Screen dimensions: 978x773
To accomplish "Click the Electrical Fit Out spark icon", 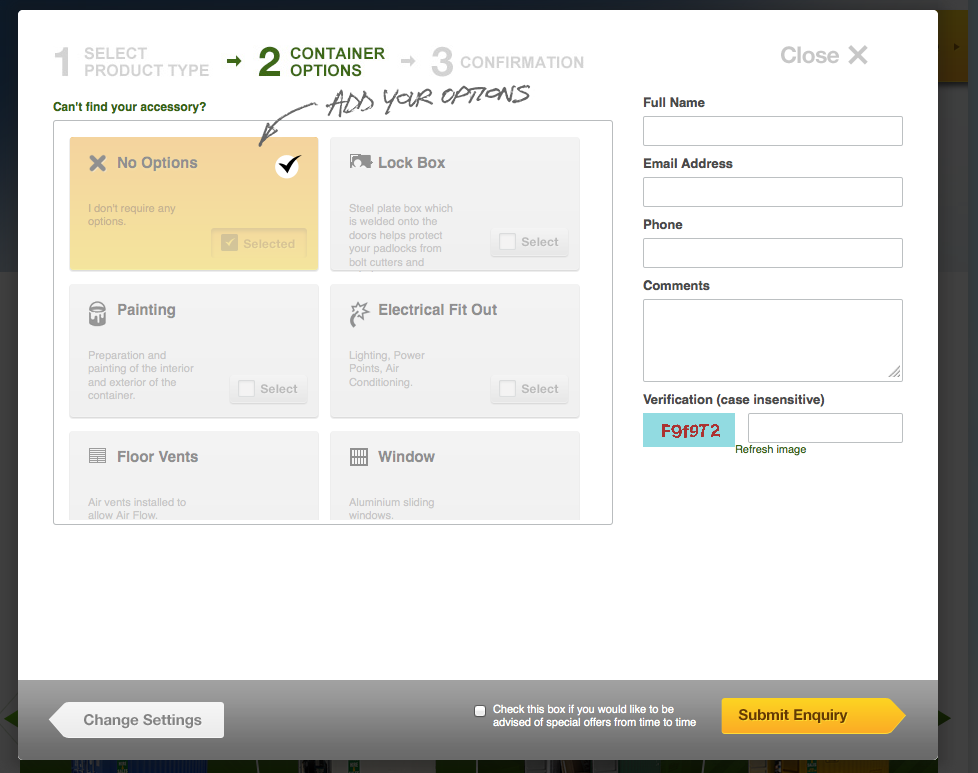I will pos(359,314).
